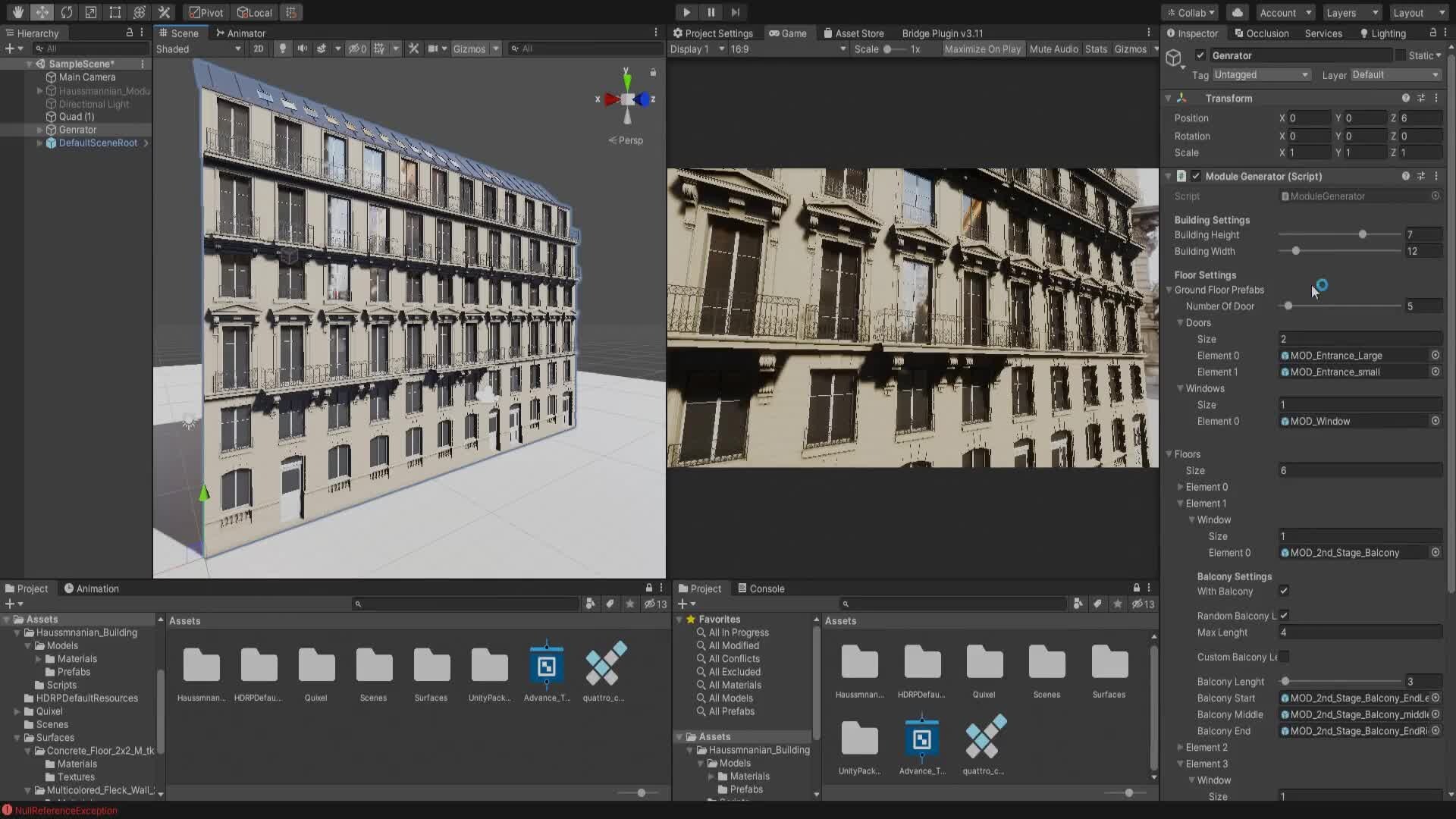This screenshot has width=1456, height=819.
Task: Activate the Rect Transform tool
Action: point(115,12)
